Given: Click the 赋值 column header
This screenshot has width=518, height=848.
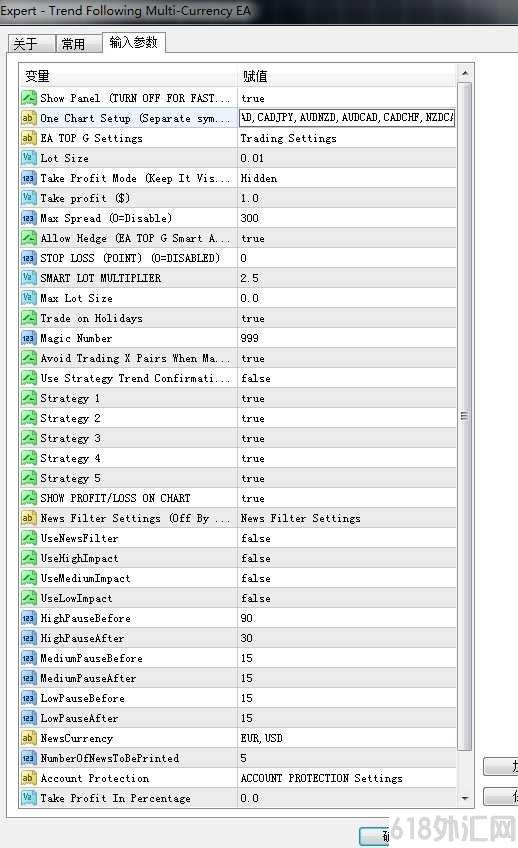Looking at the screenshot, I should (x=347, y=76).
